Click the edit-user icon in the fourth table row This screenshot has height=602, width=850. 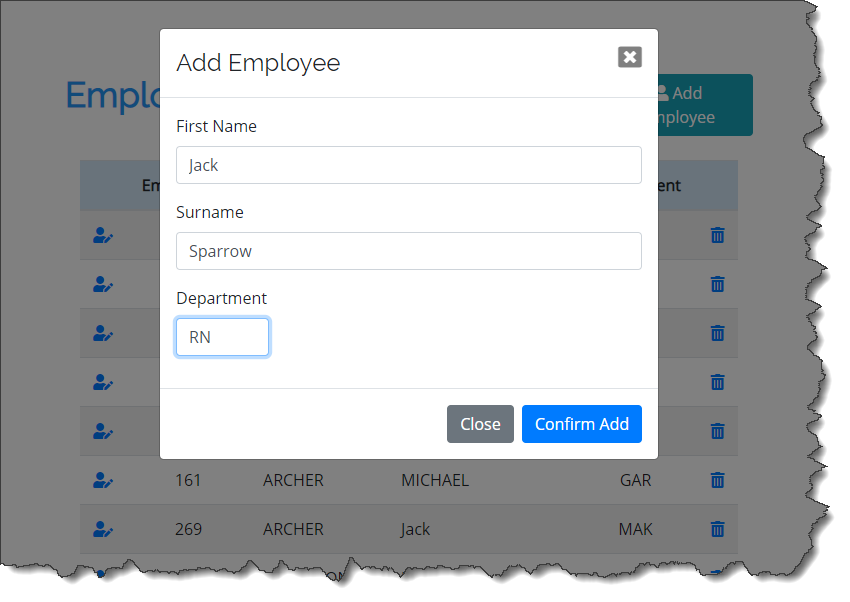point(103,382)
